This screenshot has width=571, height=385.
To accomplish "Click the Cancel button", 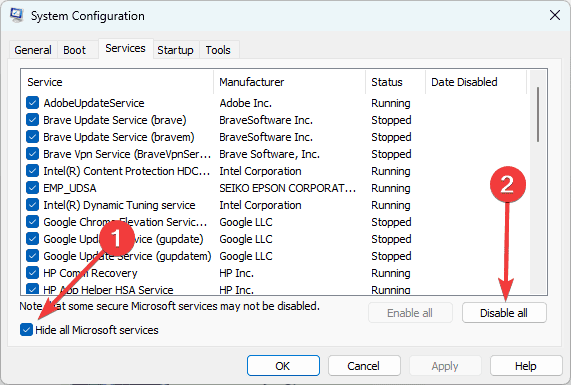I will click(x=364, y=366).
